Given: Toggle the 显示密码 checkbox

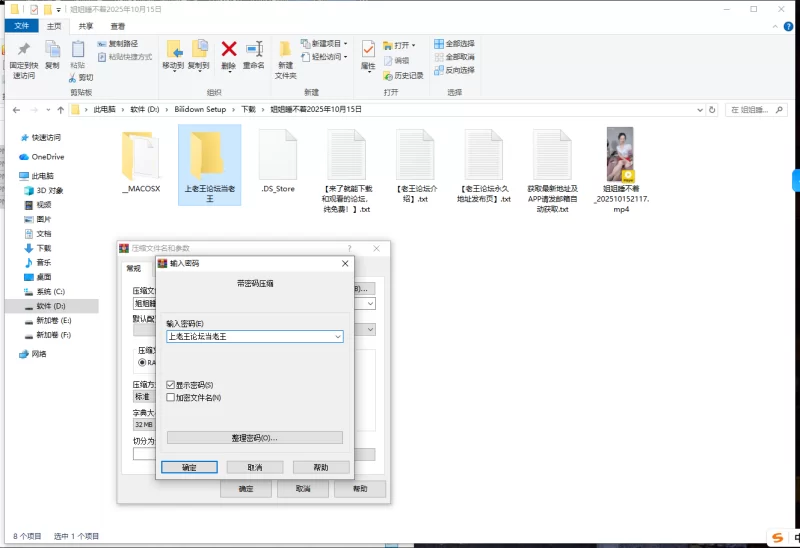Looking at the screenshot, I should [171, 385].
